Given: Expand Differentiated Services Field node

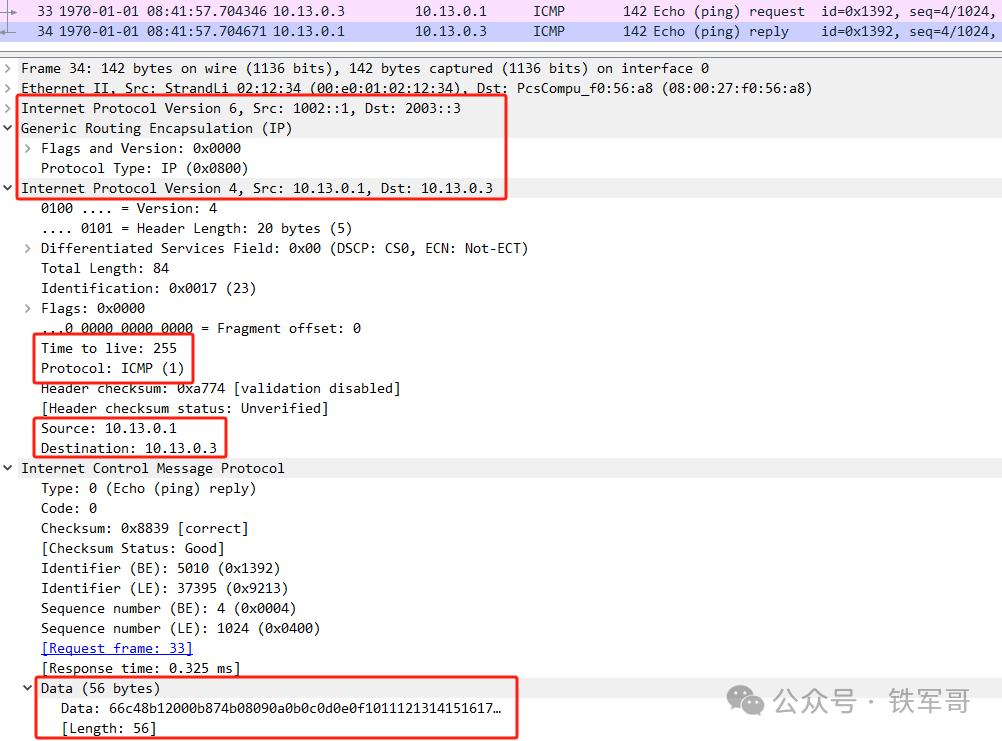Looking at the screenshot, I should point(27,248).
